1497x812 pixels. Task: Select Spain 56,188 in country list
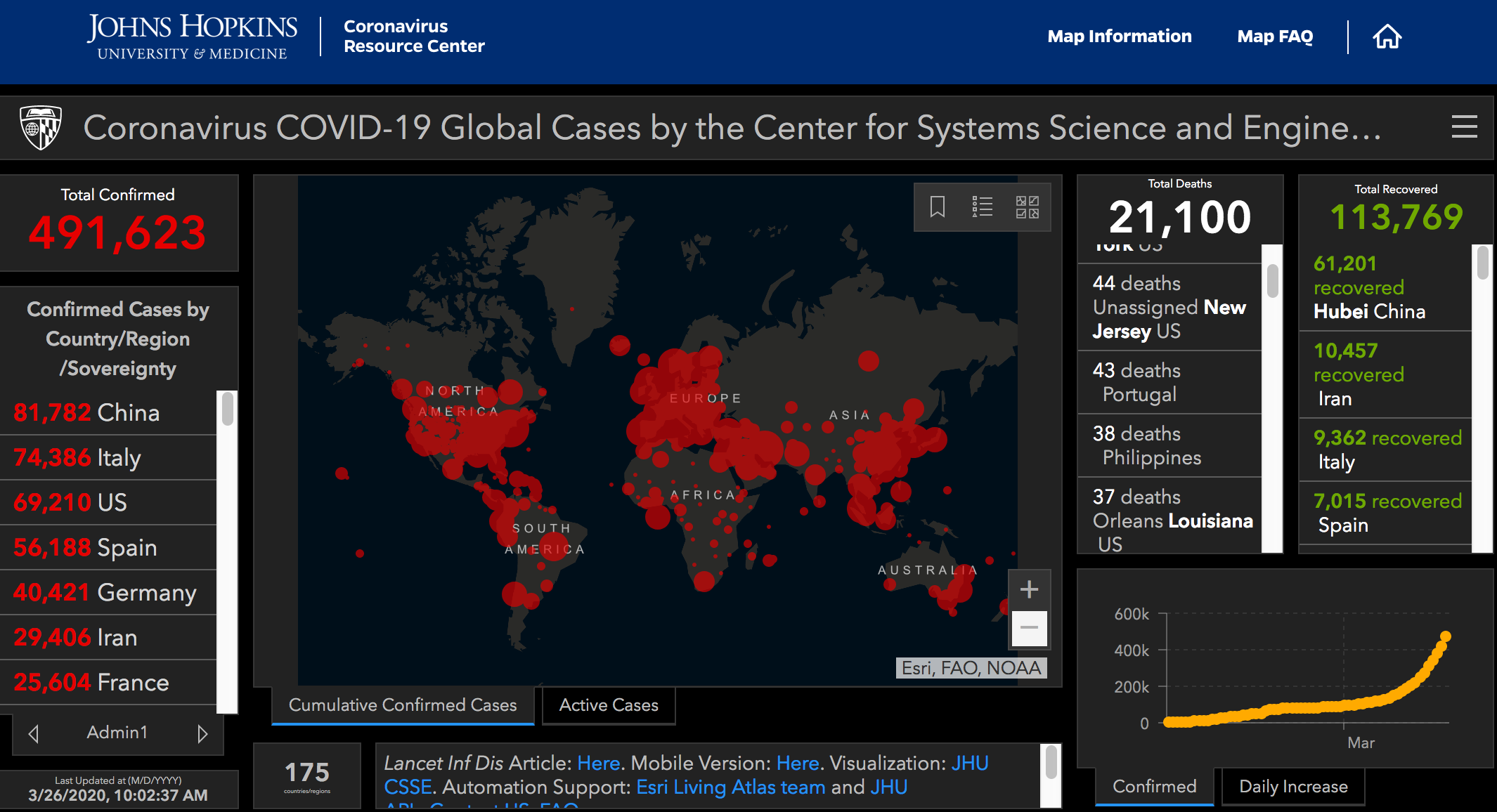[108, 548]
